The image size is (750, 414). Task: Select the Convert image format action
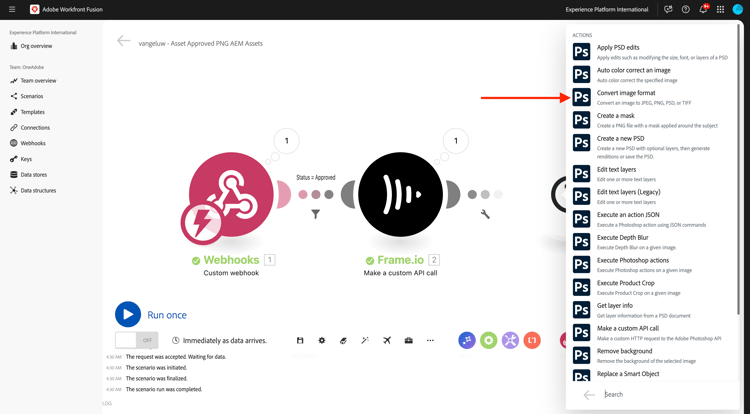[652, 97]
